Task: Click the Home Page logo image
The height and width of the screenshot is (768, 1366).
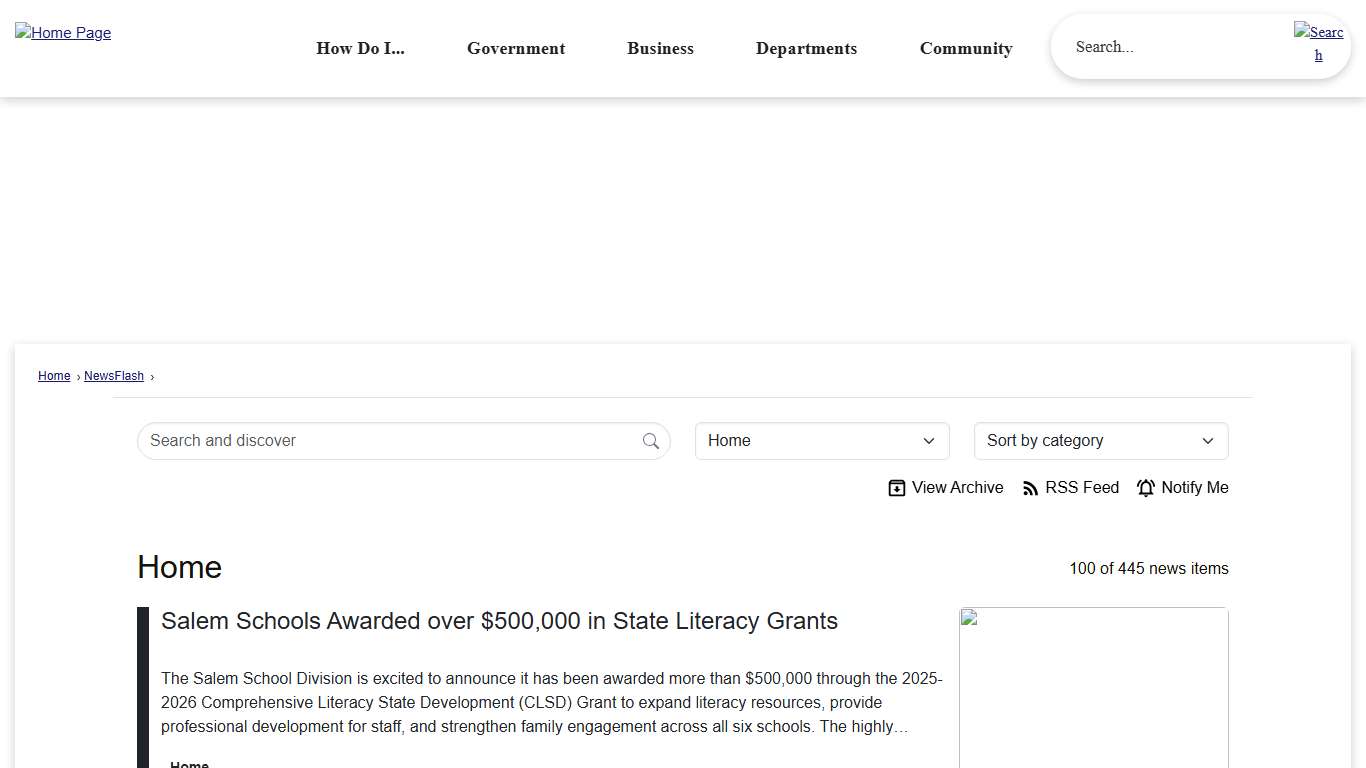Action: 63,33
